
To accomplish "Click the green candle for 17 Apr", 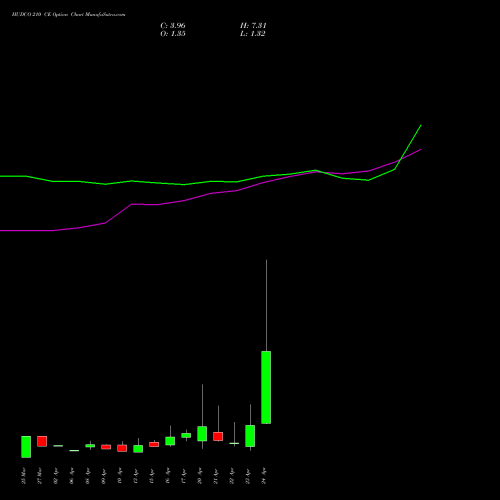I will pyautogui.click(x=186, y=435).
